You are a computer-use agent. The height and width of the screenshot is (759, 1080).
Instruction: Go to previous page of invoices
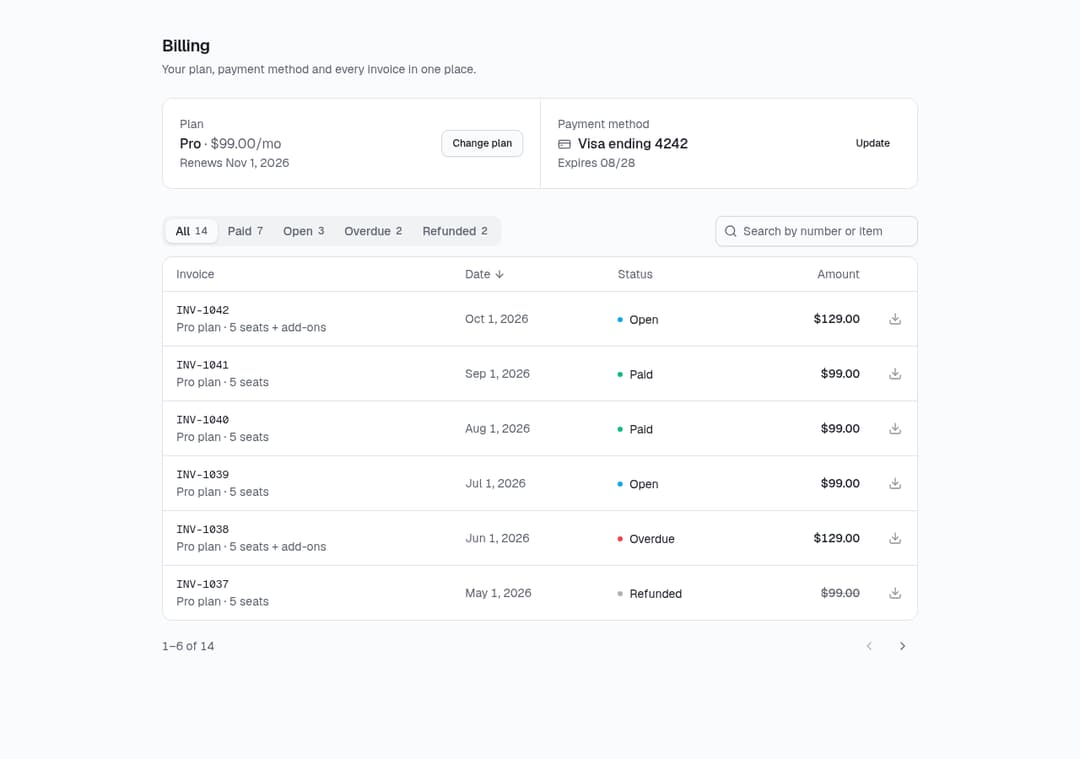point(869,646)
